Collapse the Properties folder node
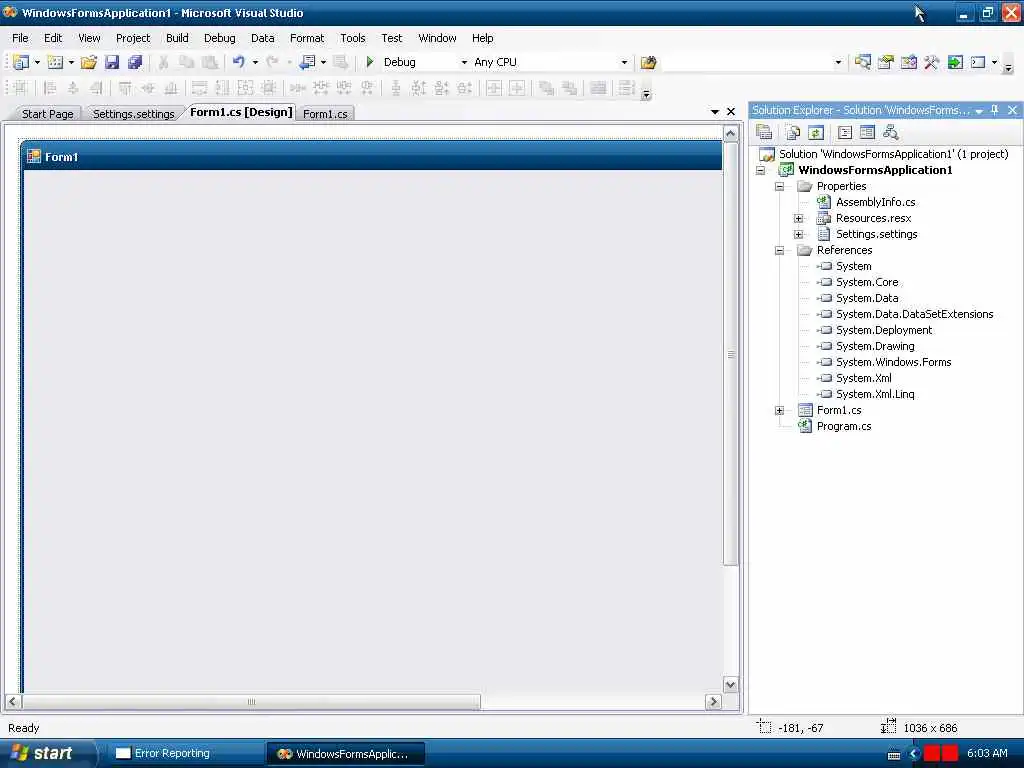This screenshot has width=1024, height=768. tap(779, 186)
